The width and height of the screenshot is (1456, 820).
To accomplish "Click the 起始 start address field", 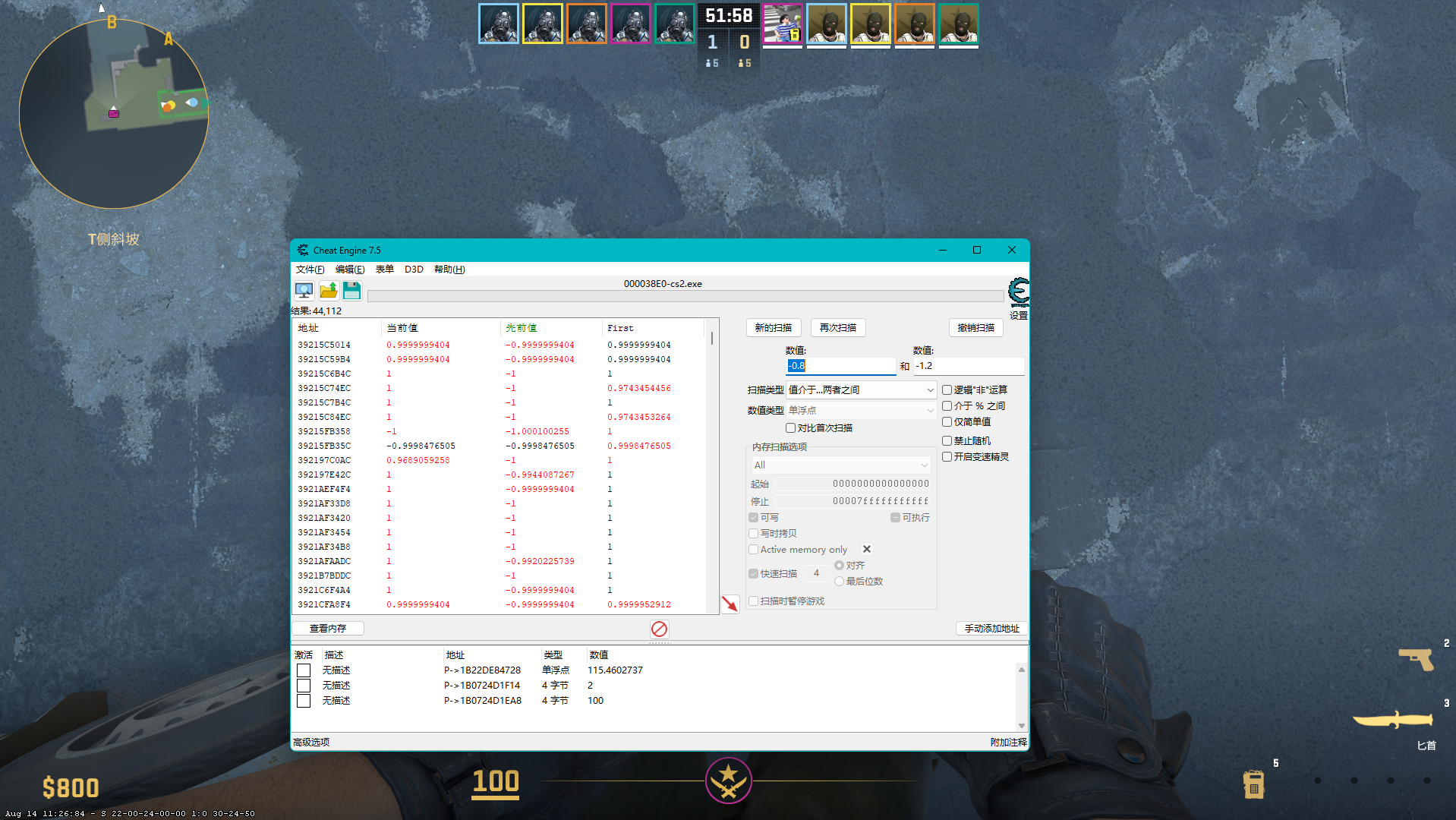I will point(852,483).
